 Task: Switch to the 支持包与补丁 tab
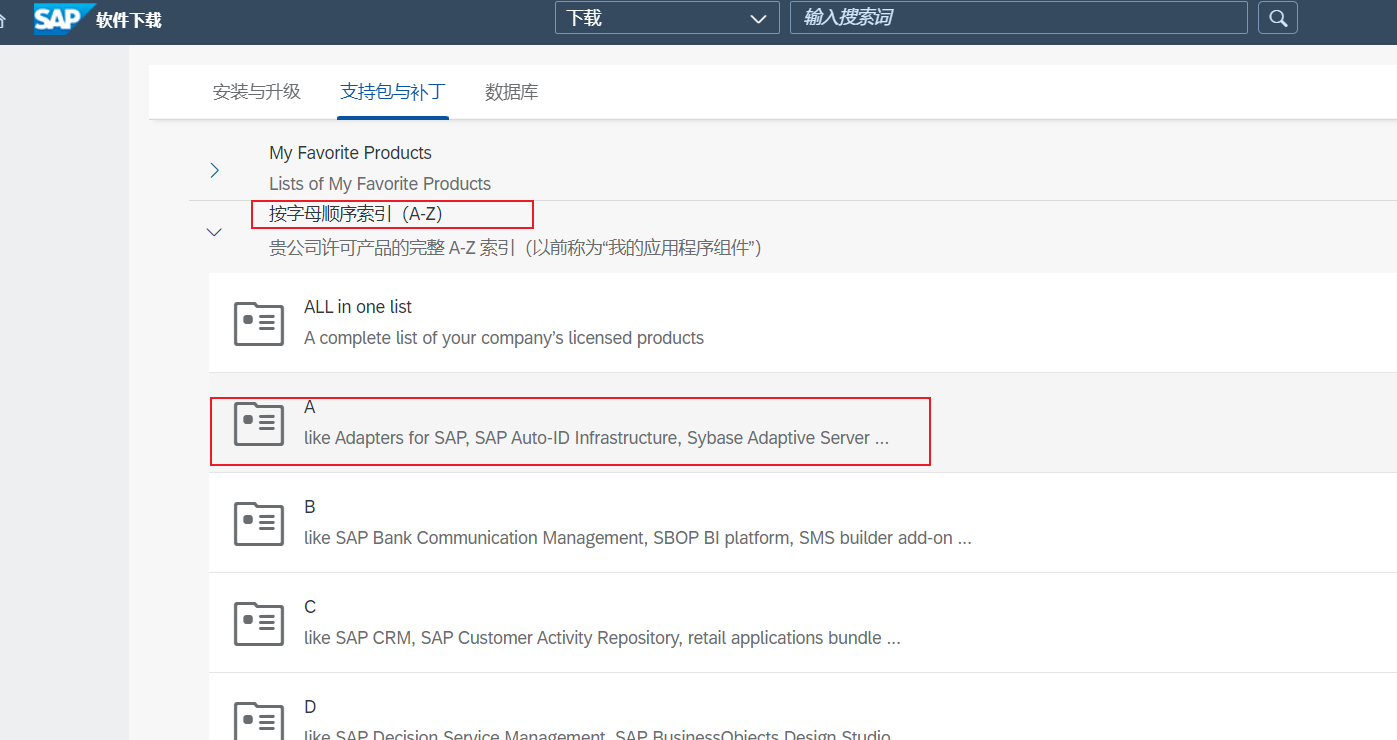tap(393, 92)
